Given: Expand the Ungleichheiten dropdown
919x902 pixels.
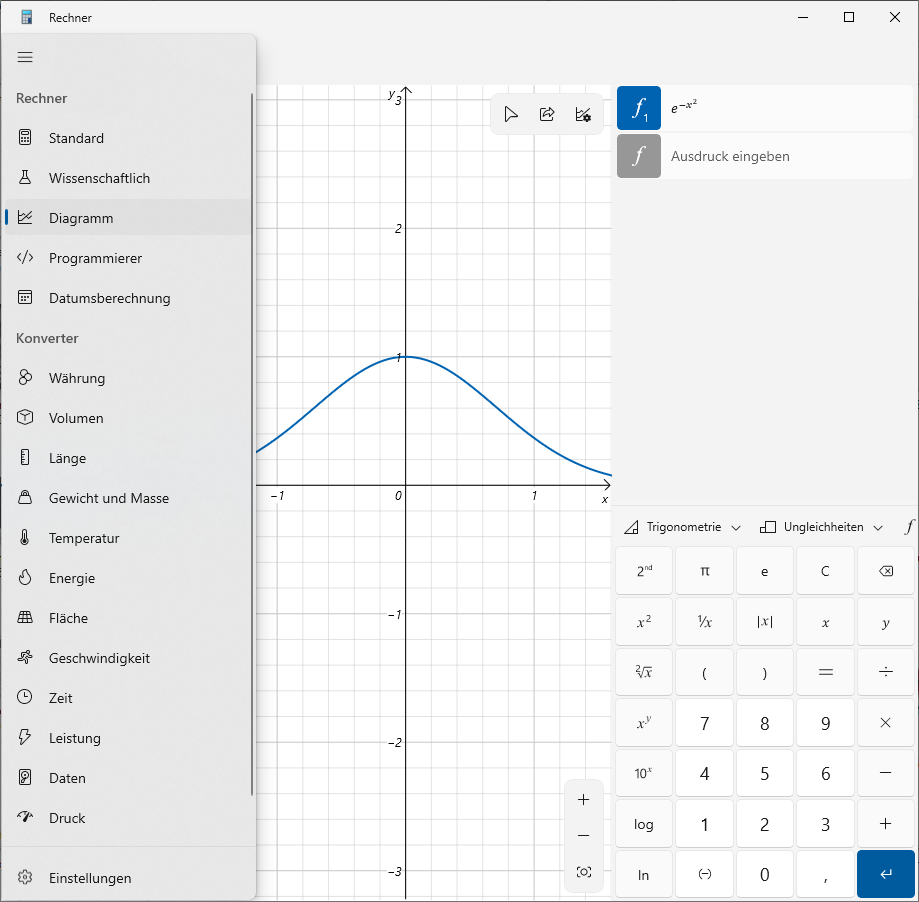Looking at the screenshot, I should tap(821, 527).
